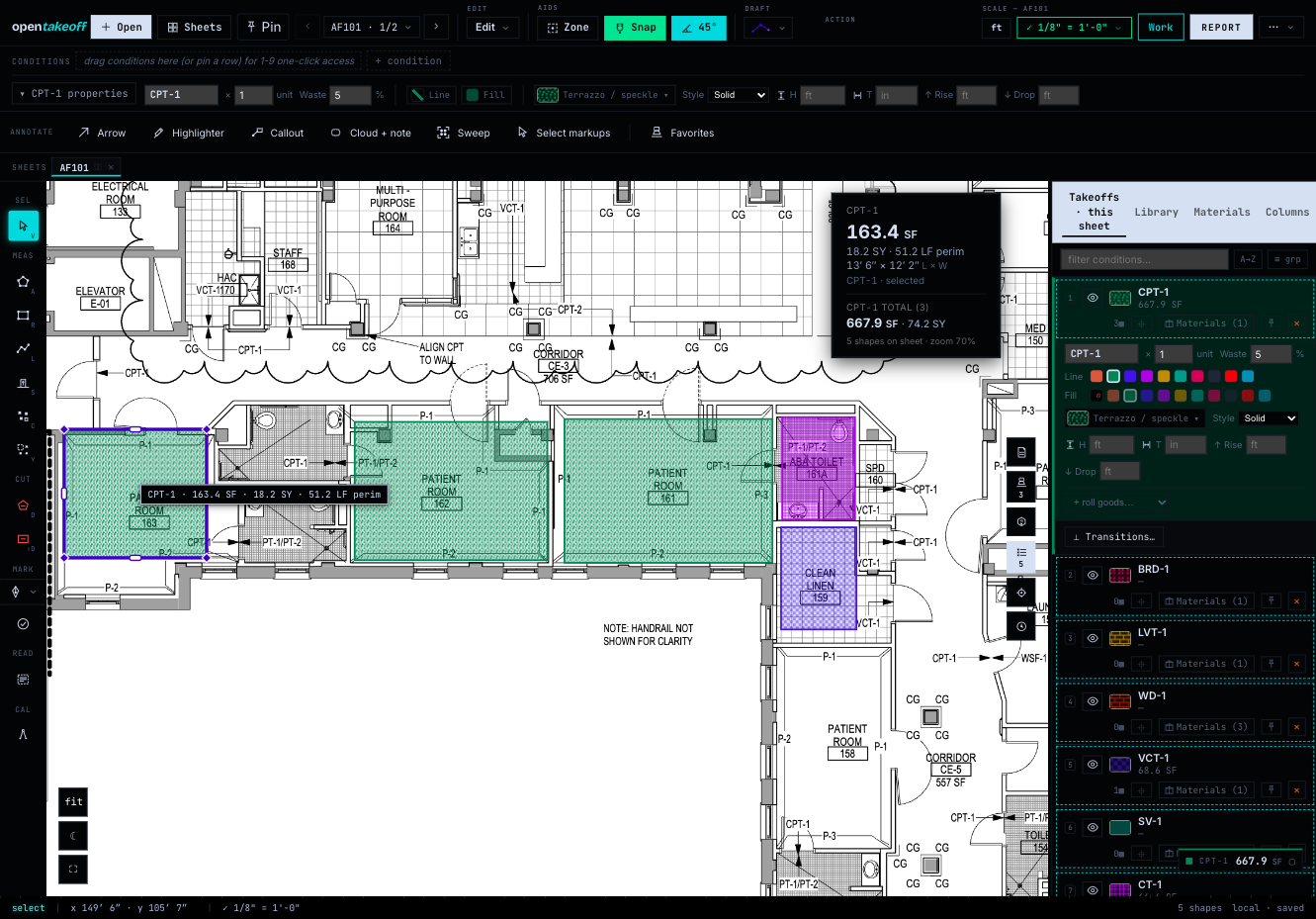Select the rectangle area measure tool
1316x919 pixels.
[23, 316]
